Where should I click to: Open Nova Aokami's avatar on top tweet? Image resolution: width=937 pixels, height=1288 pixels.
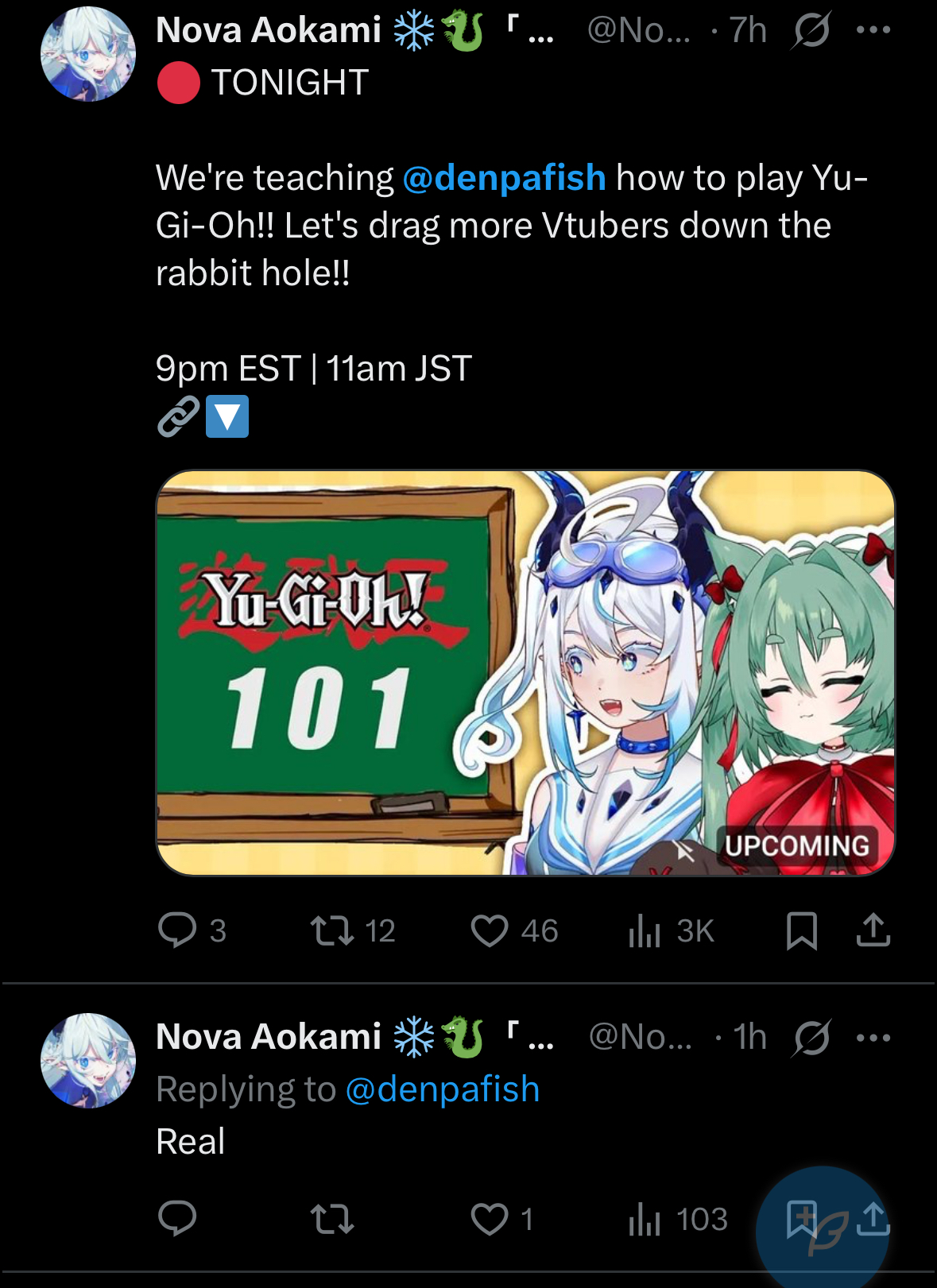[88, 54]
